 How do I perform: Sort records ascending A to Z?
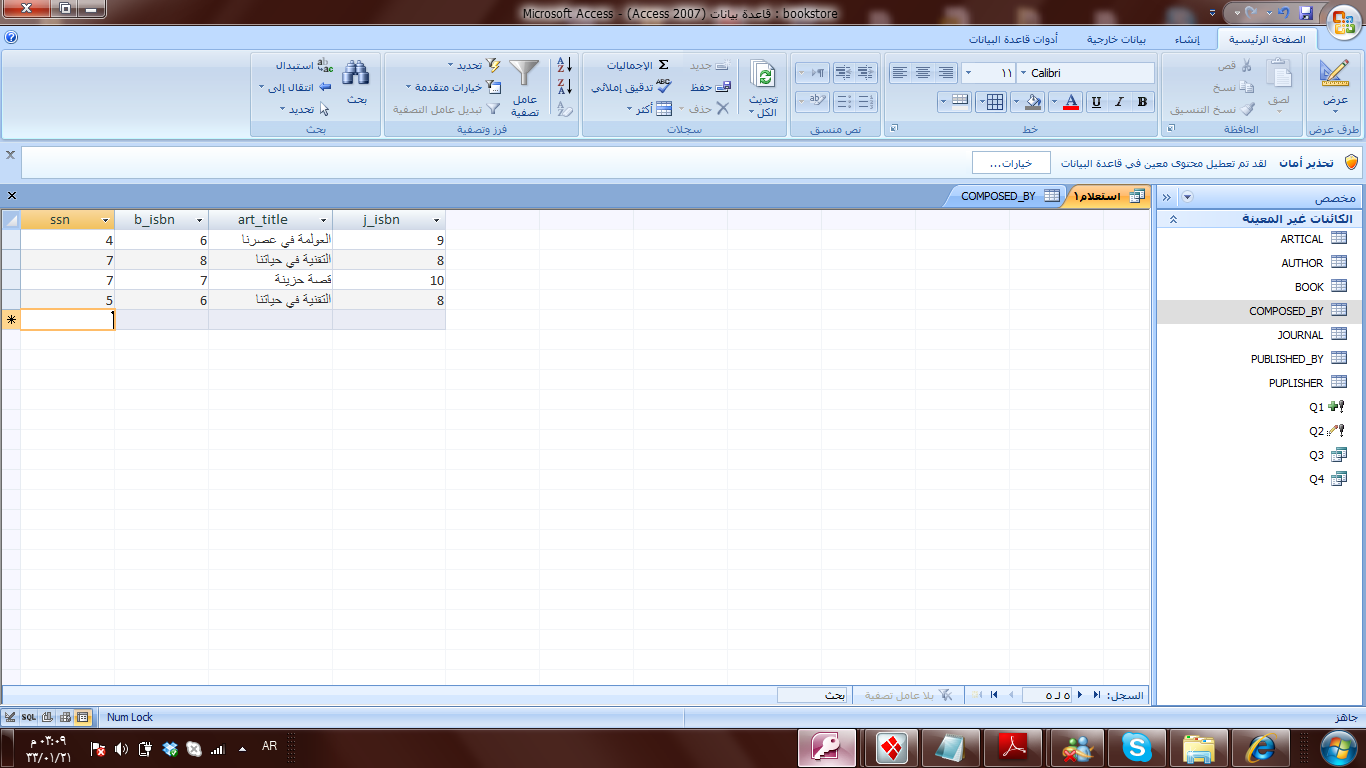[565, 65]
